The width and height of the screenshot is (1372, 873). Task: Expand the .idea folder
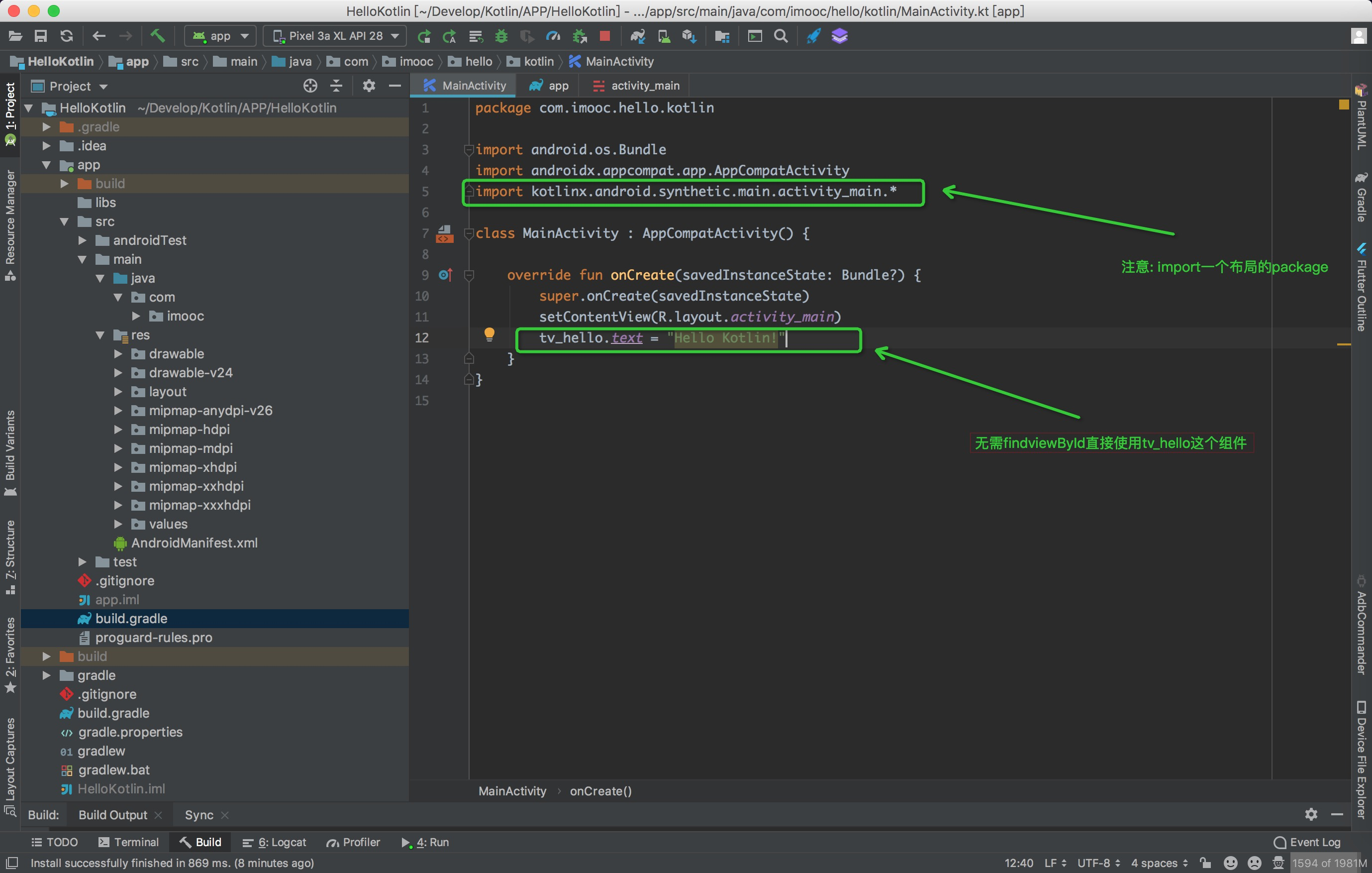(x=47, y=146)
